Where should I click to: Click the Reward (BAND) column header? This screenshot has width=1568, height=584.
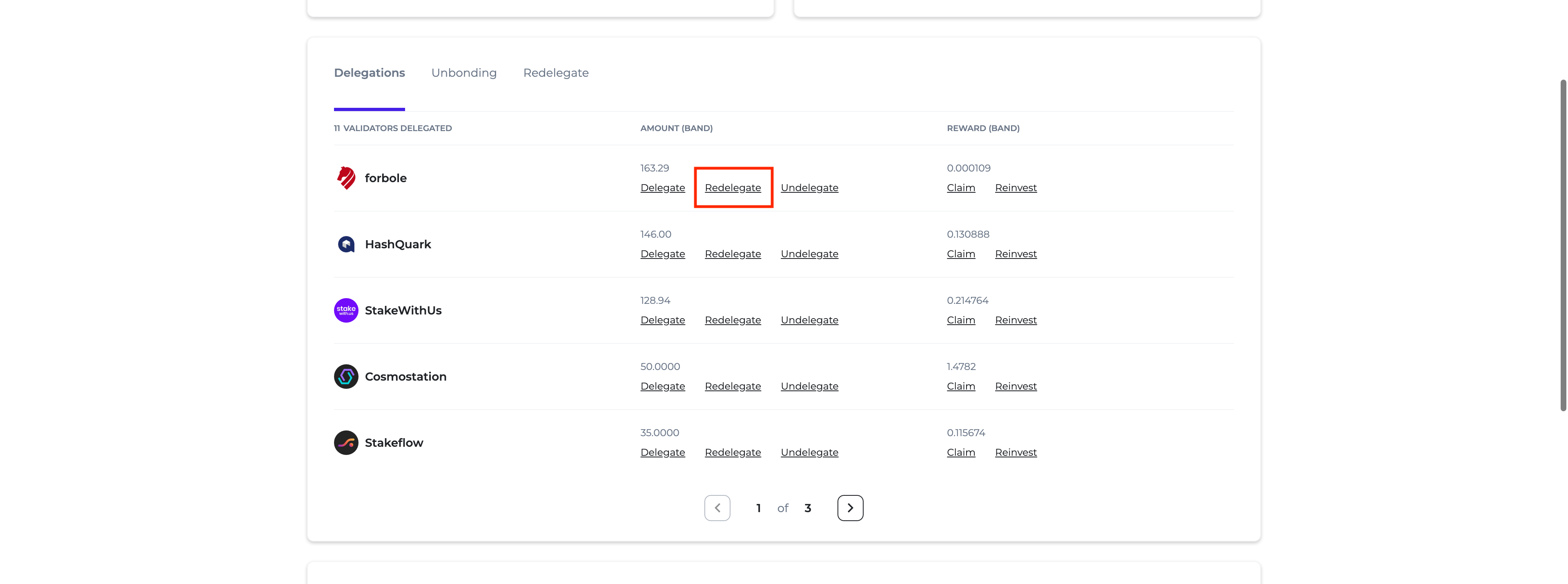[983, 128]
